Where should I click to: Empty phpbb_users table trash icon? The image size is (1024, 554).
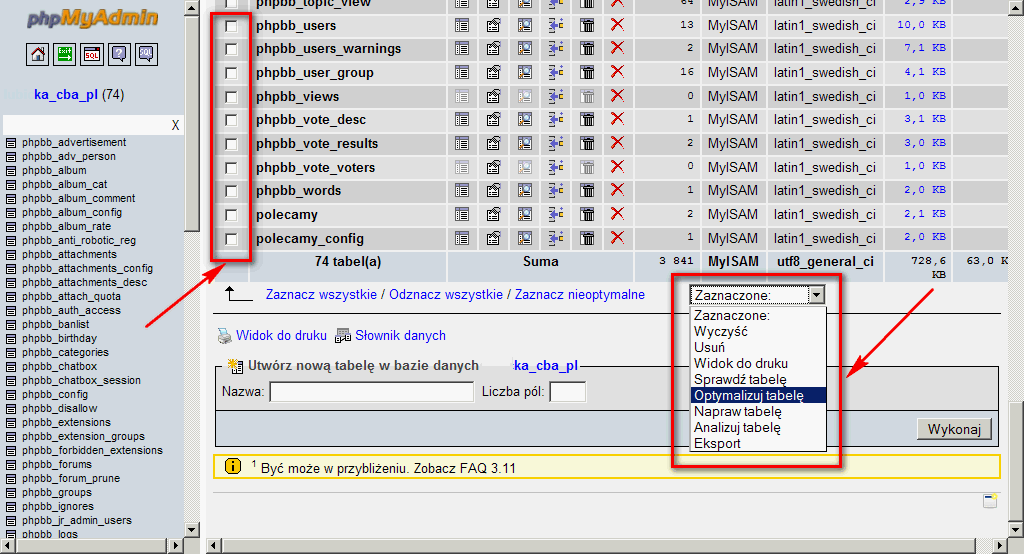[x=587, y=25]
